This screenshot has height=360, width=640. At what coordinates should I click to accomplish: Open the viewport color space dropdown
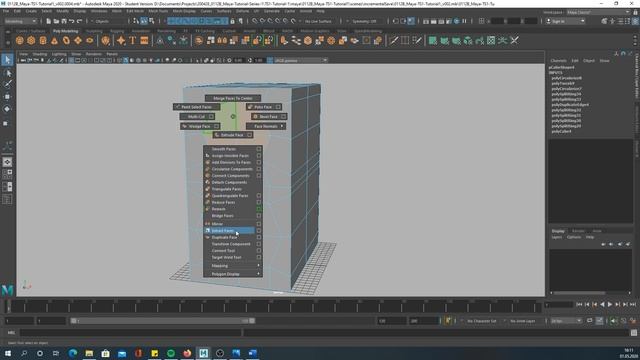[x=301, y=60]
